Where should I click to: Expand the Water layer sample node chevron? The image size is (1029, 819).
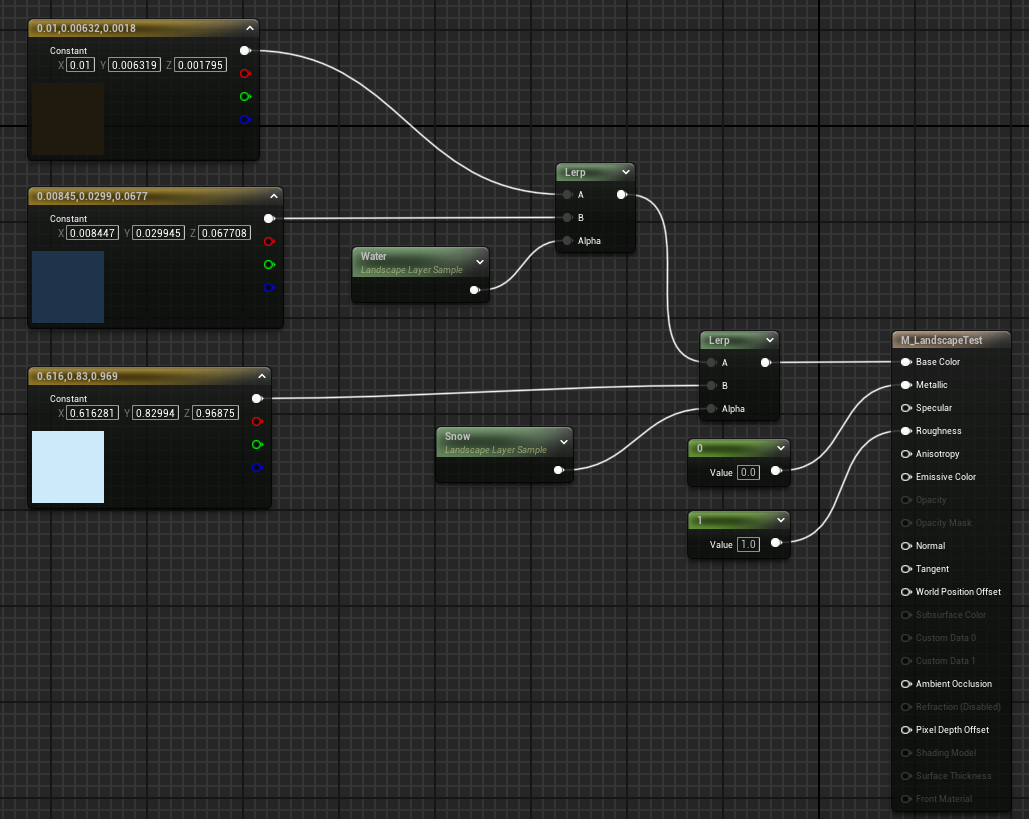pos(480,262)
